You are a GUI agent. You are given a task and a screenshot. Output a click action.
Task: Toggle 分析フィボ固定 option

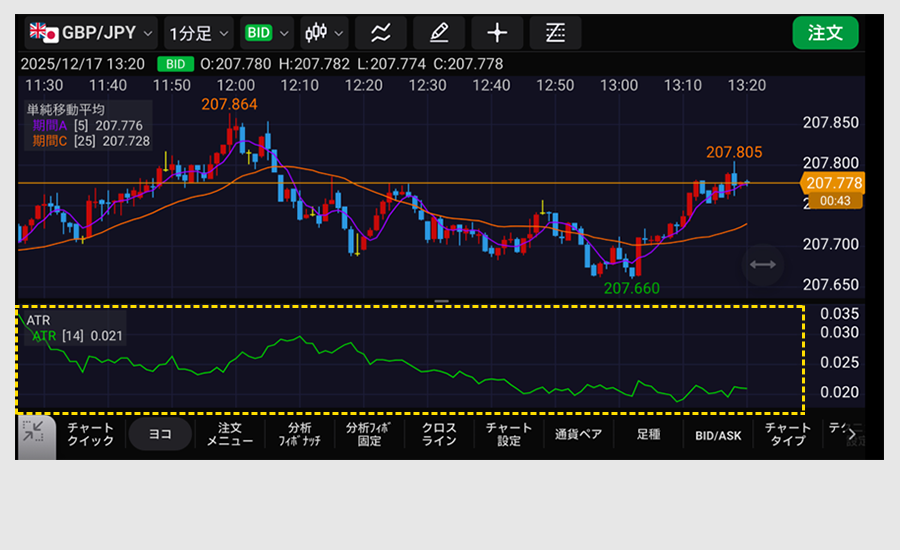click(369, 435)
